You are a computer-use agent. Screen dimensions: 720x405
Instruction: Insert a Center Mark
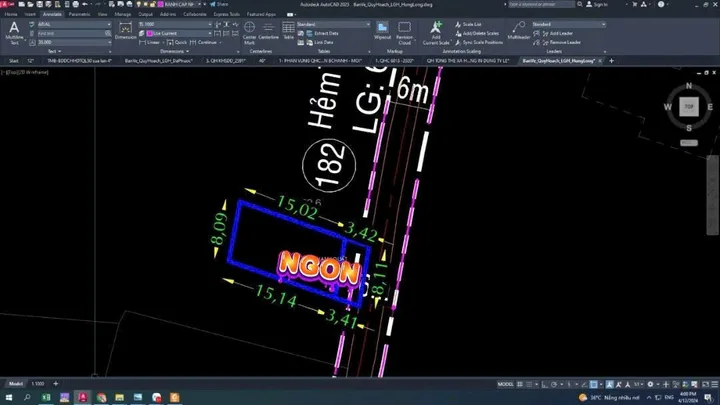coord(249,33)
